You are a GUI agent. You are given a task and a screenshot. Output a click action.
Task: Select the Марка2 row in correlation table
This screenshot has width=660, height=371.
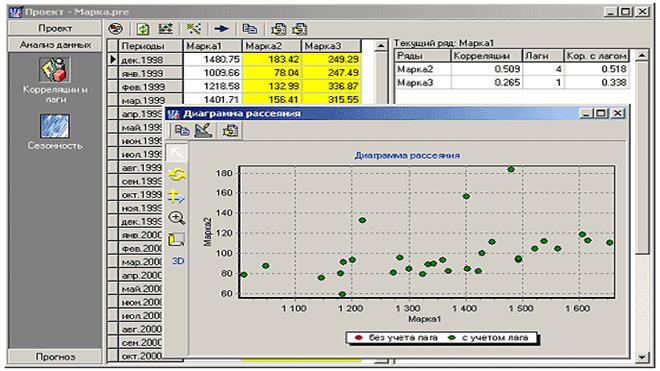click(x=512, y=69)
